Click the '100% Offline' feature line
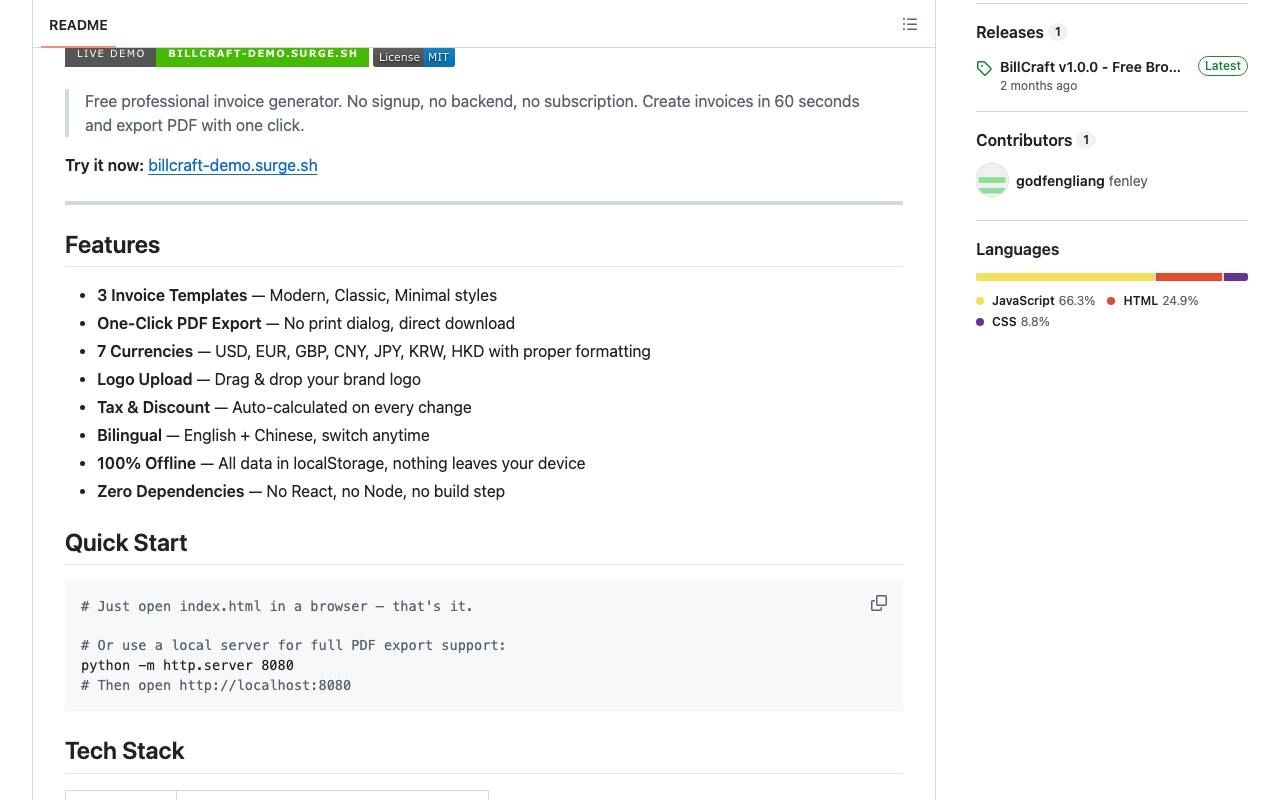Image resolution: width=1280 pixels, height=800 pixels. coord(341,463)
